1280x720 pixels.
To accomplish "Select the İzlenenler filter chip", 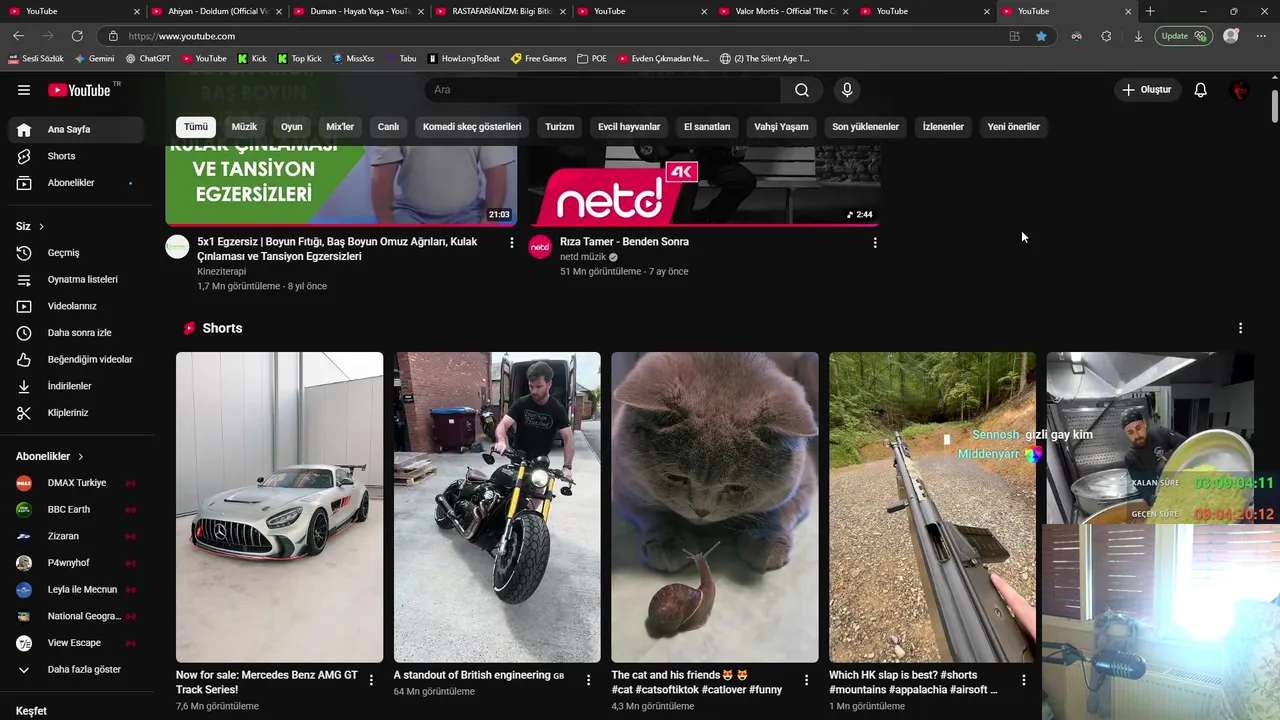I will tap(943, 127).
